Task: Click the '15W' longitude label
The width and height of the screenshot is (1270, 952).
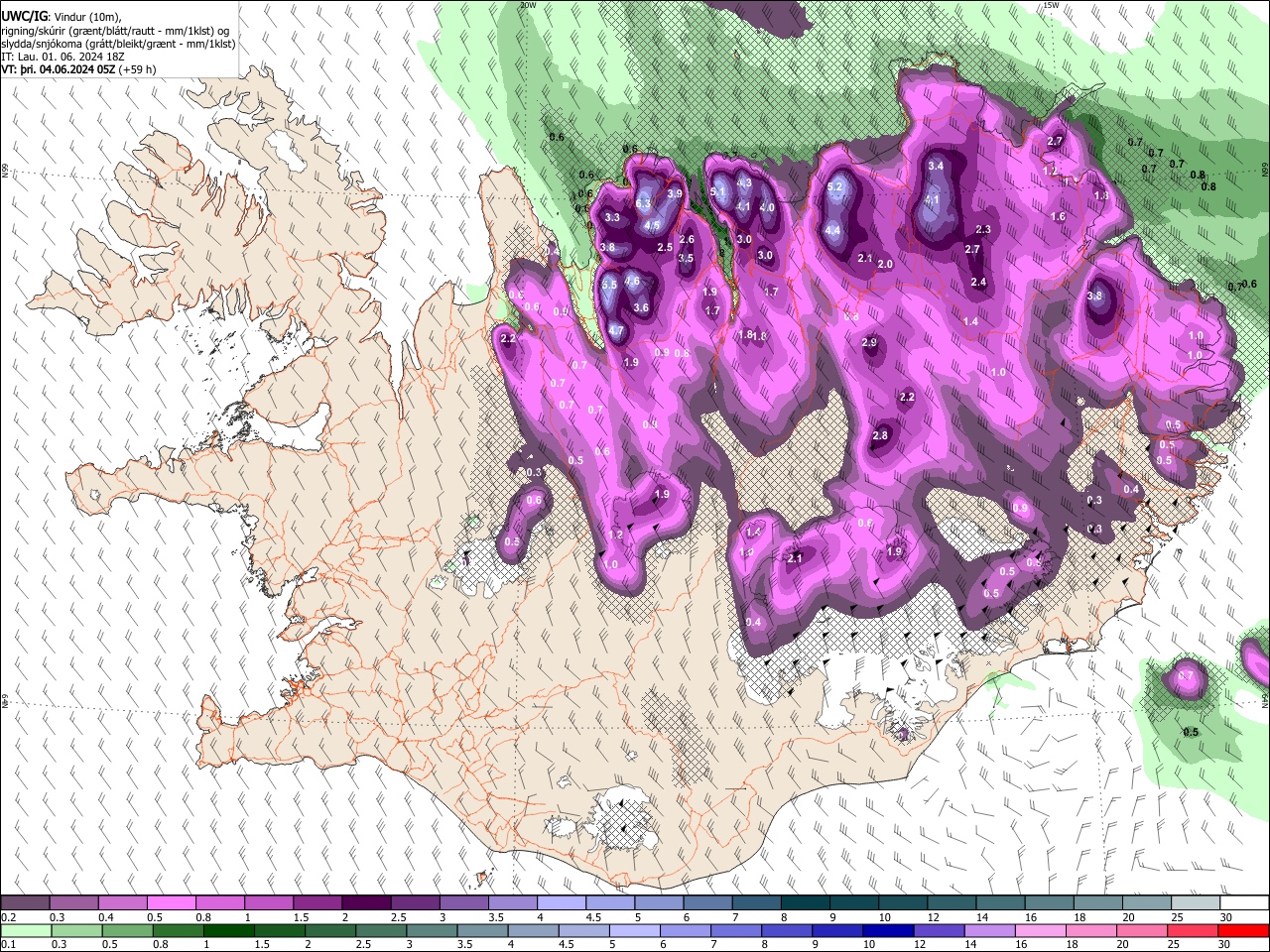Action: click(x=1051, y=5)
